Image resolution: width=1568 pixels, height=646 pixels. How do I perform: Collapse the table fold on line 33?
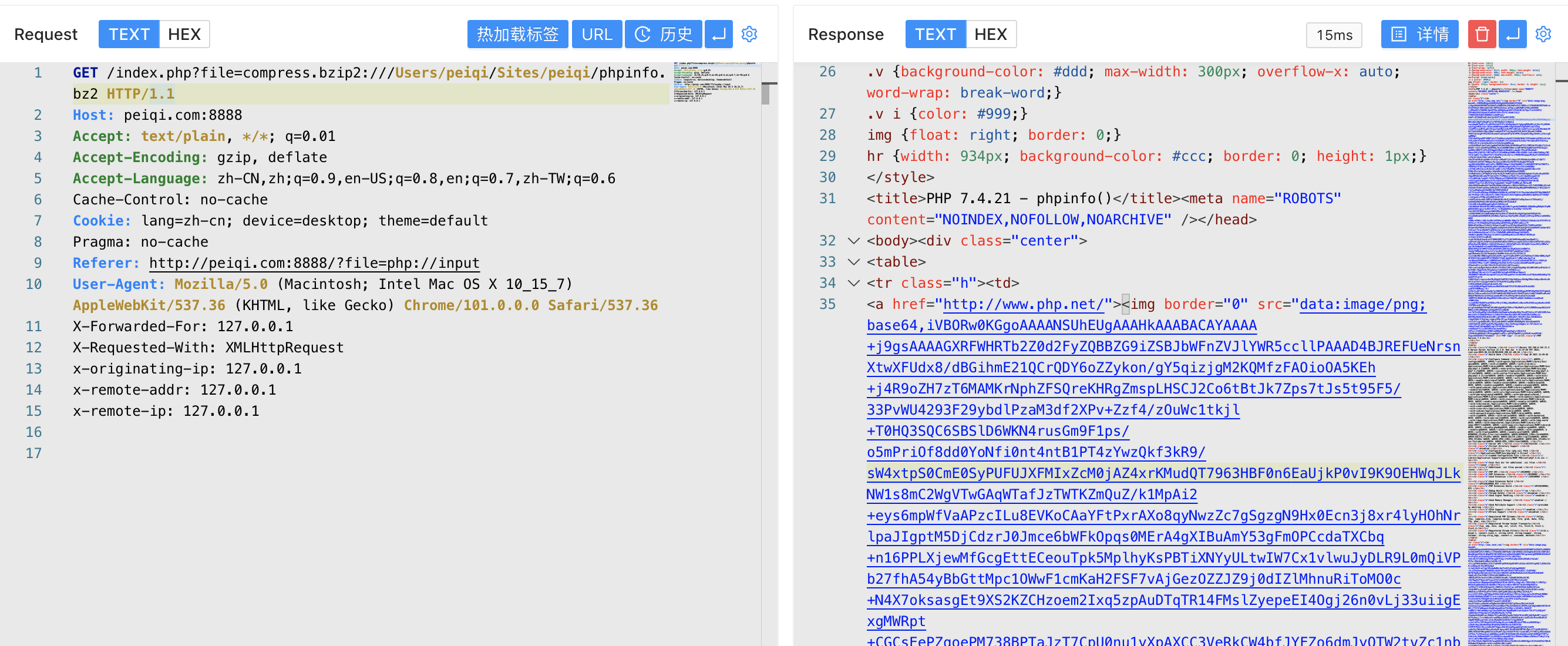point(854,263)
